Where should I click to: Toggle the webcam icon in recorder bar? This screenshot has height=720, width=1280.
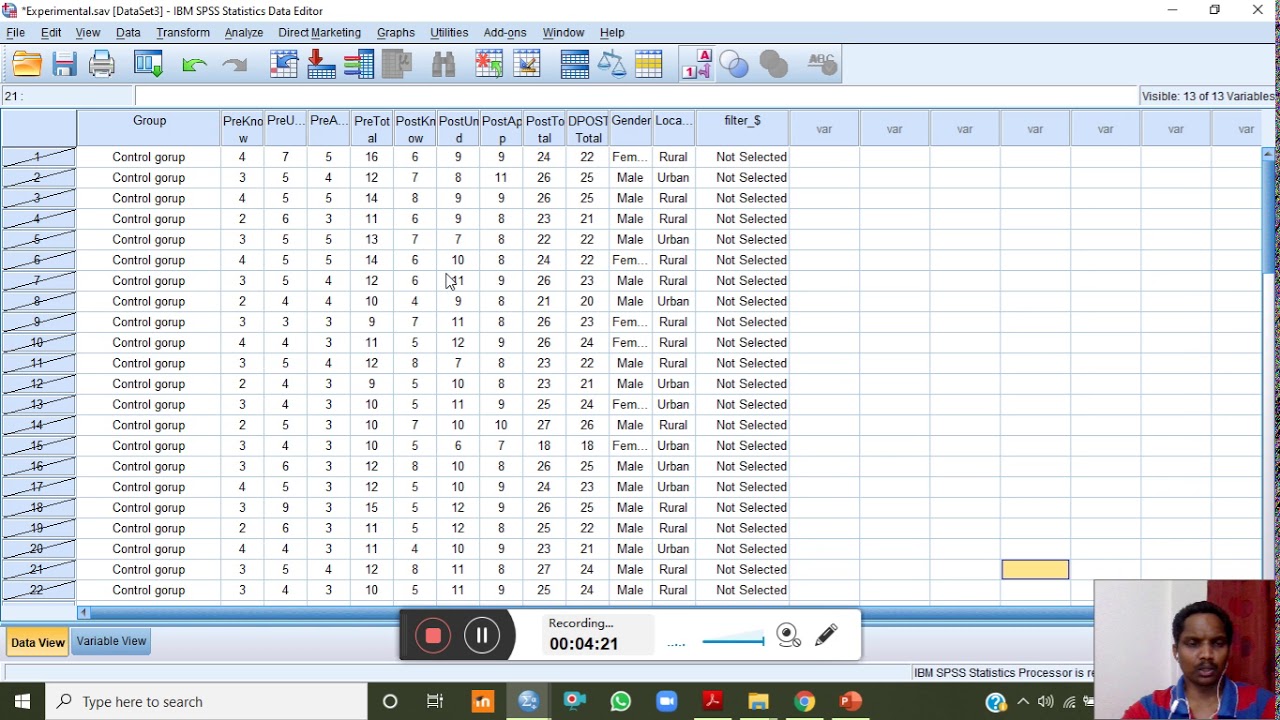click(789, 635)
